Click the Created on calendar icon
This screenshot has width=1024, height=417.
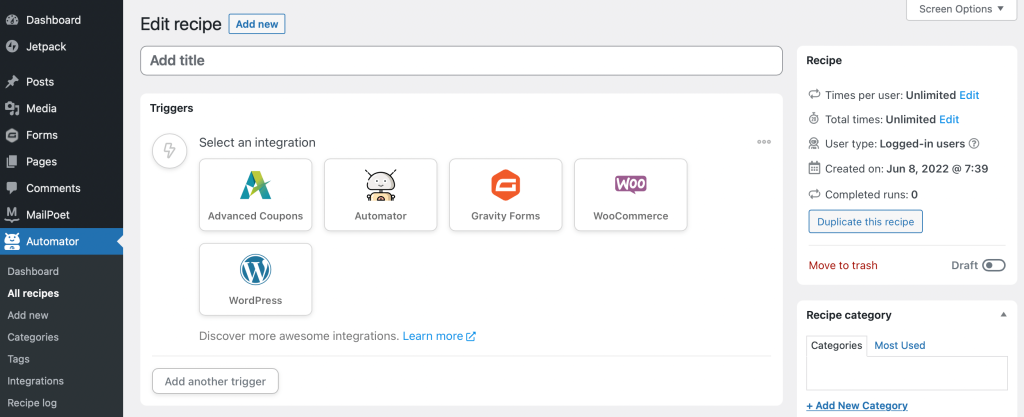click(x=814, y=168)
